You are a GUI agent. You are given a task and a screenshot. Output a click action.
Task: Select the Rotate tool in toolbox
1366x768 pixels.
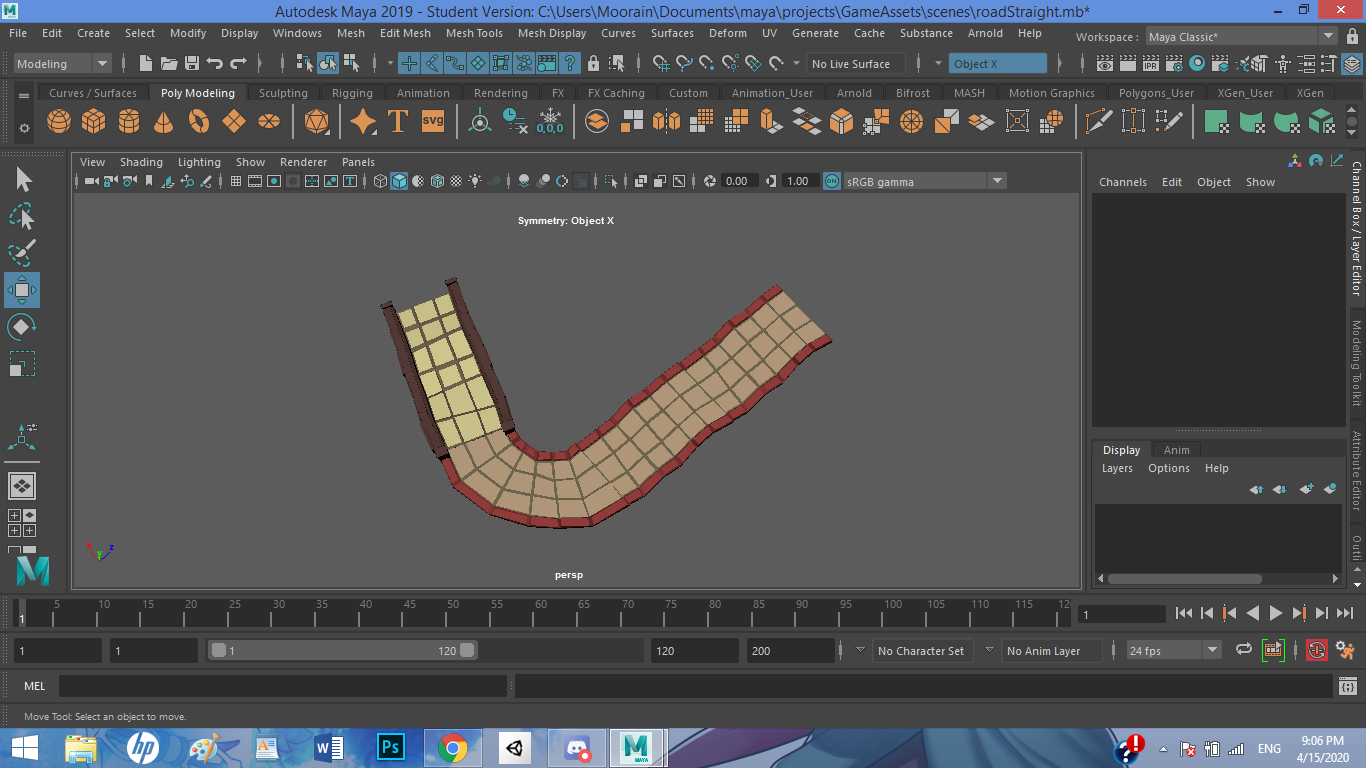[x=22, y=327]
